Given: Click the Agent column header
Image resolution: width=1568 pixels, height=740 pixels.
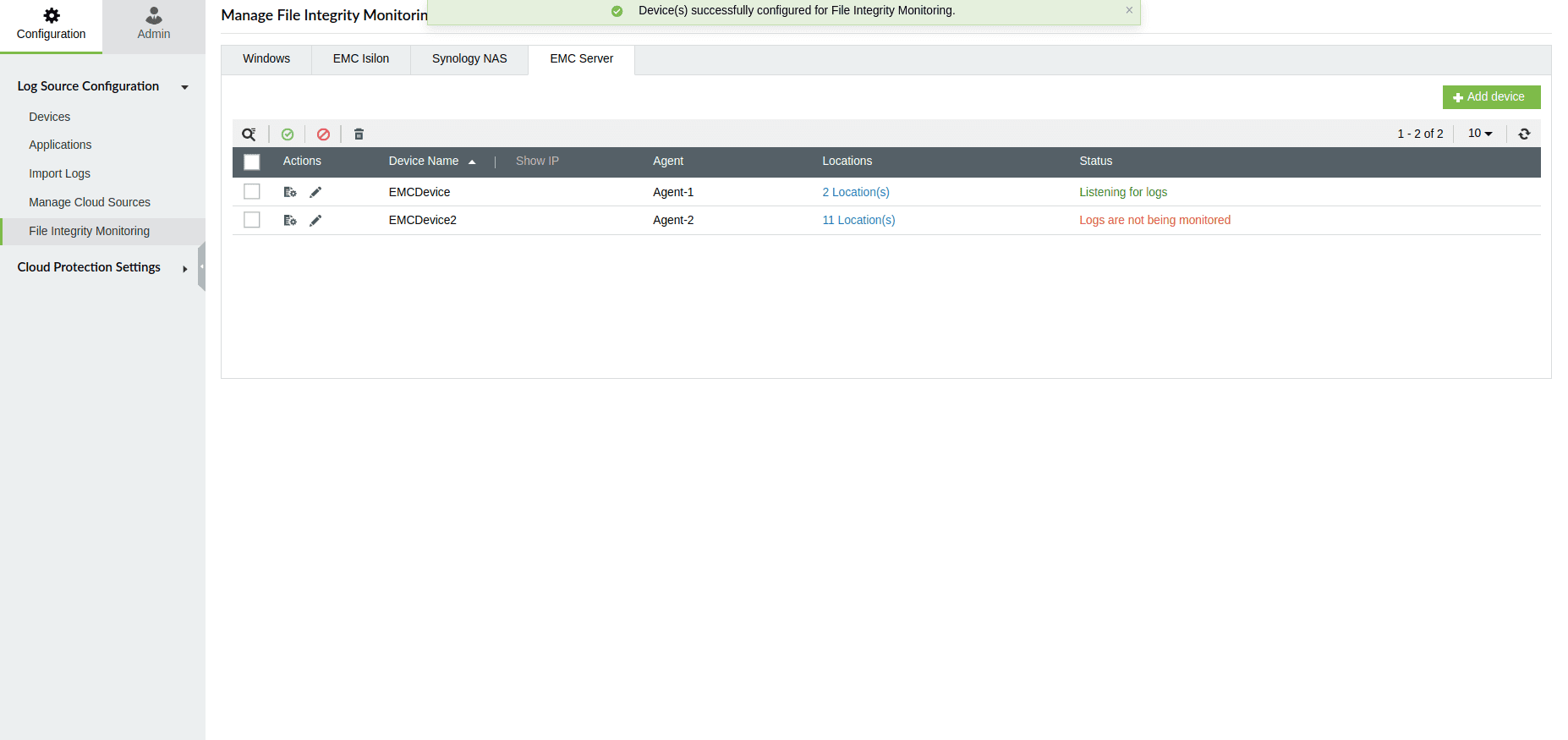Looking at the screenshot, I should click(668, 161).
